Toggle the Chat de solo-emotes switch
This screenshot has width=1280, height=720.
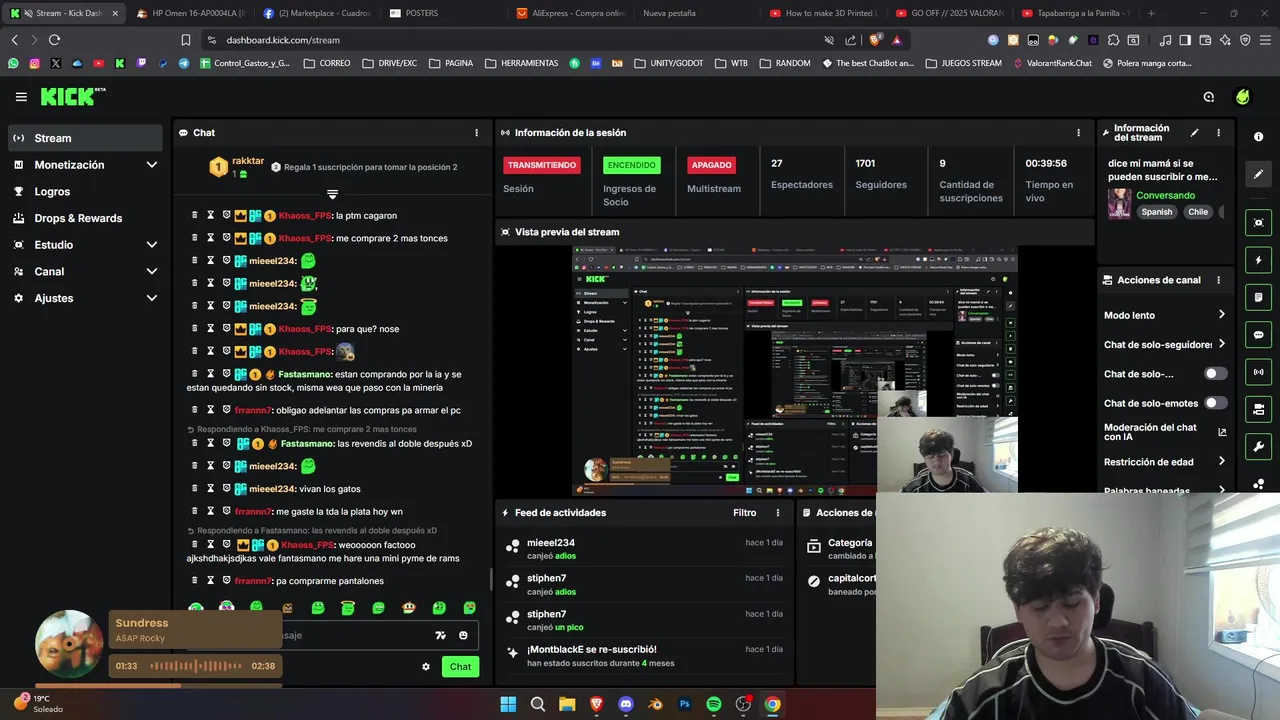[x=1215, y=403]
